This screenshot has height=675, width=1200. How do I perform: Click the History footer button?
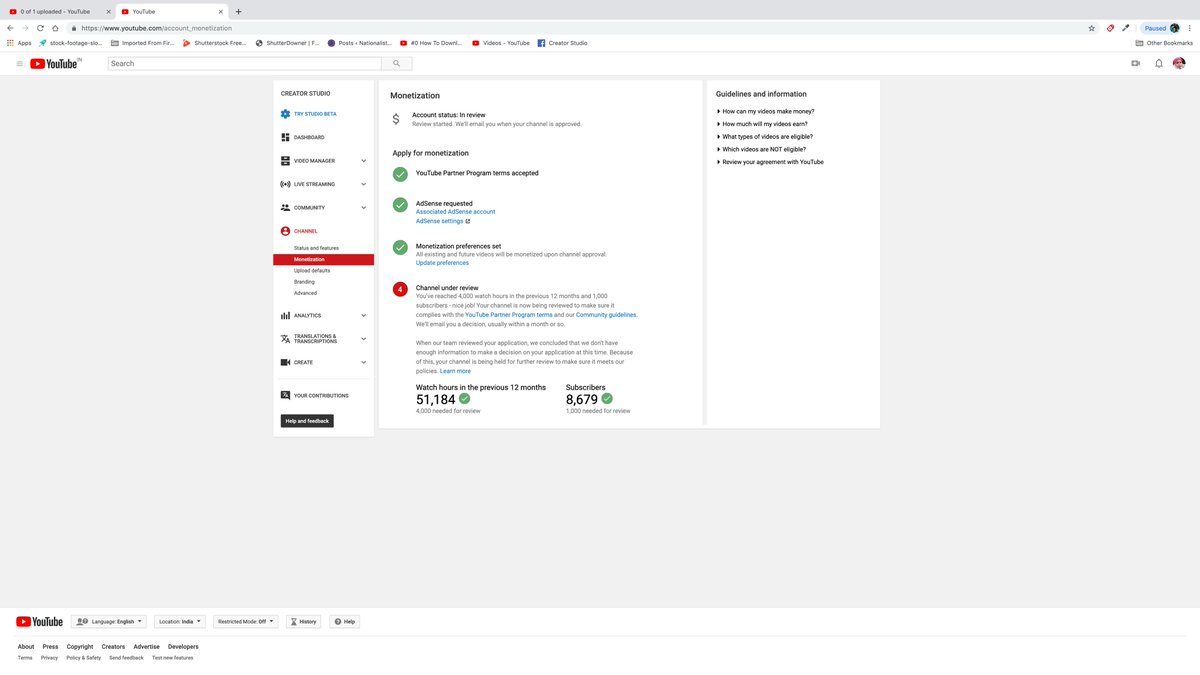(304, 621)
